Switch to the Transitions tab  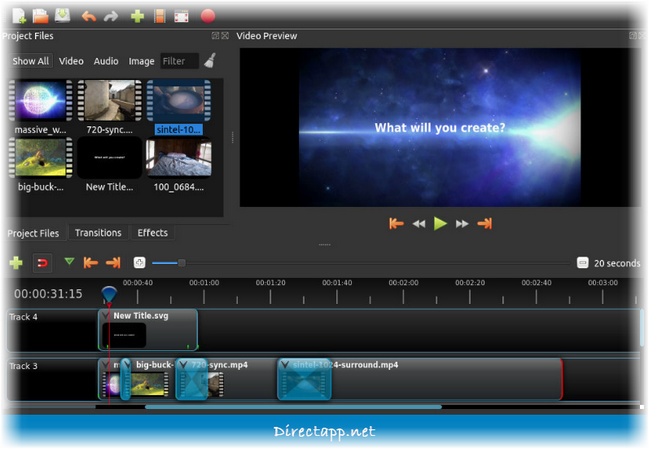[98, 233]
